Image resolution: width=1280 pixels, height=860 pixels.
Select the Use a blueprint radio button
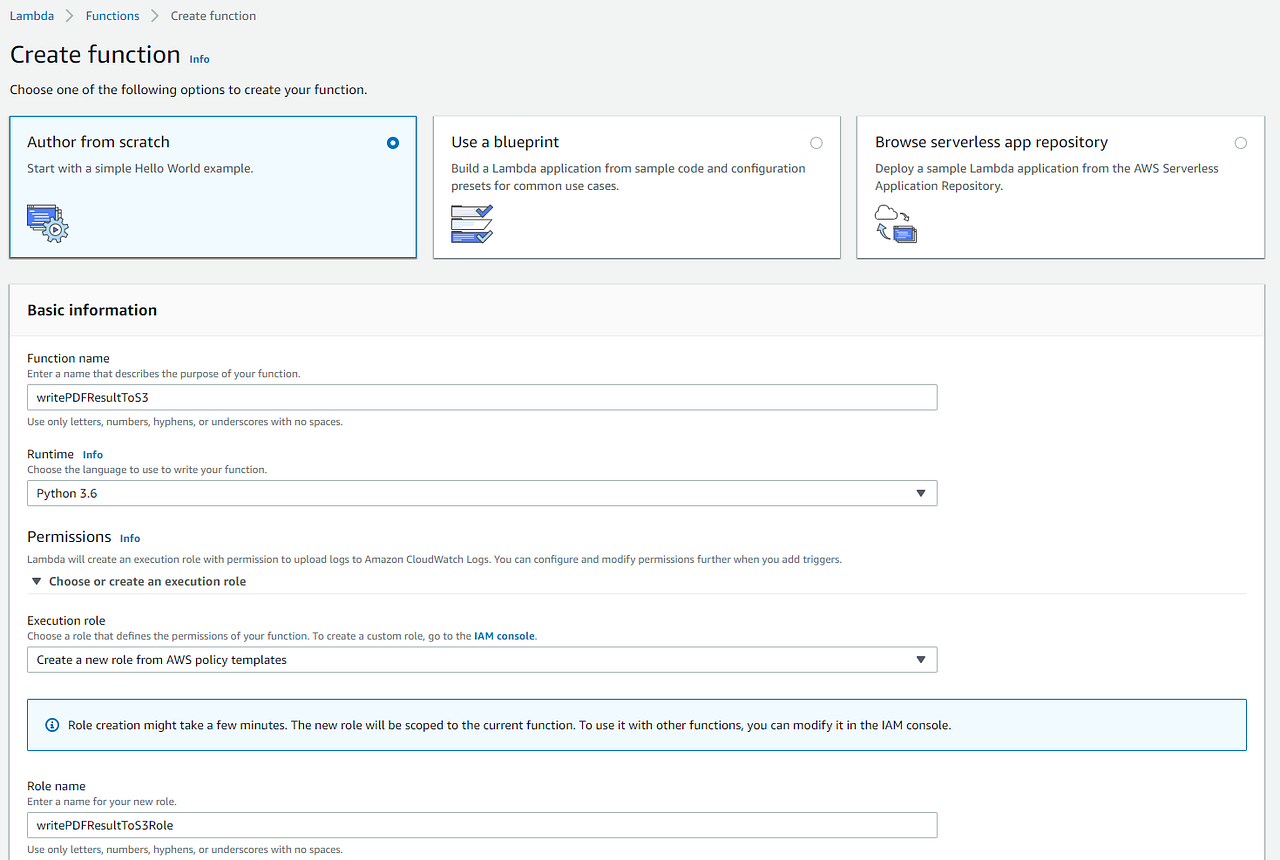point(816,143)
